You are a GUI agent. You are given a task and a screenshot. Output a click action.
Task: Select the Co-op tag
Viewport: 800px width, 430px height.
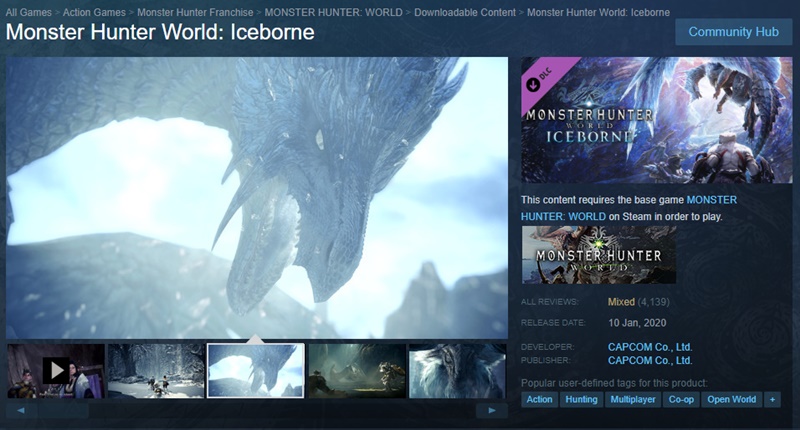coord(681,399)
